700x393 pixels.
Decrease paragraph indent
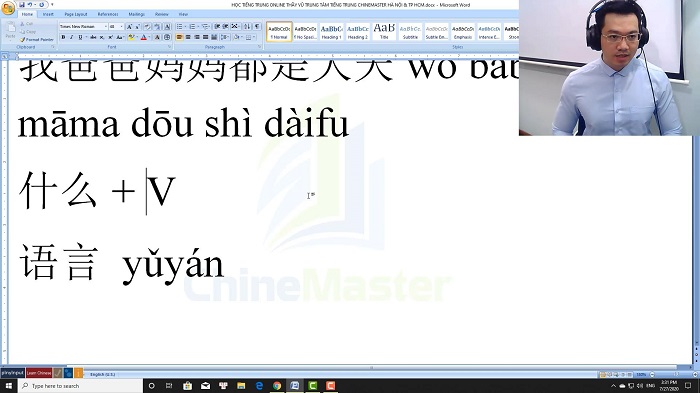tap(217, 27)
